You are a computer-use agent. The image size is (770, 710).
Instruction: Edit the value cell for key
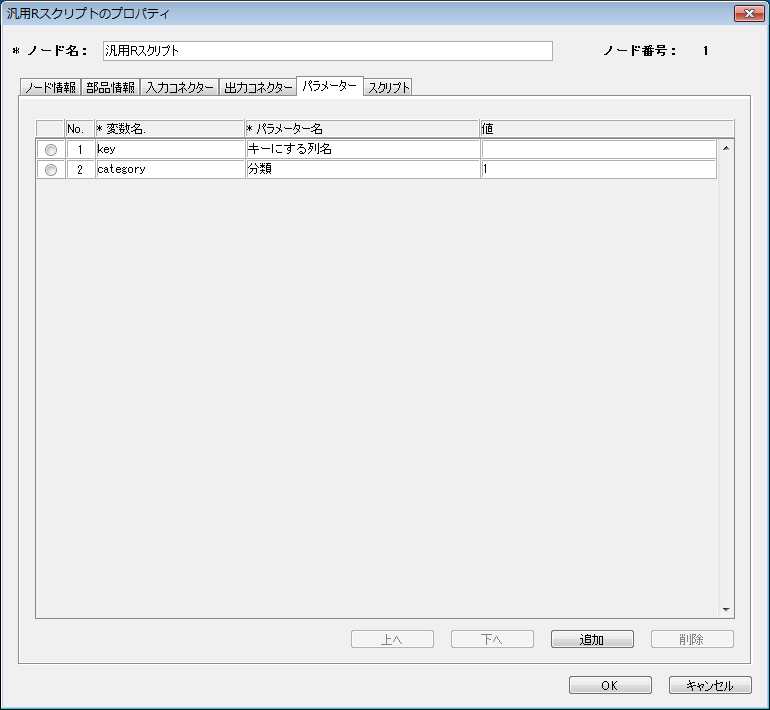598,149
